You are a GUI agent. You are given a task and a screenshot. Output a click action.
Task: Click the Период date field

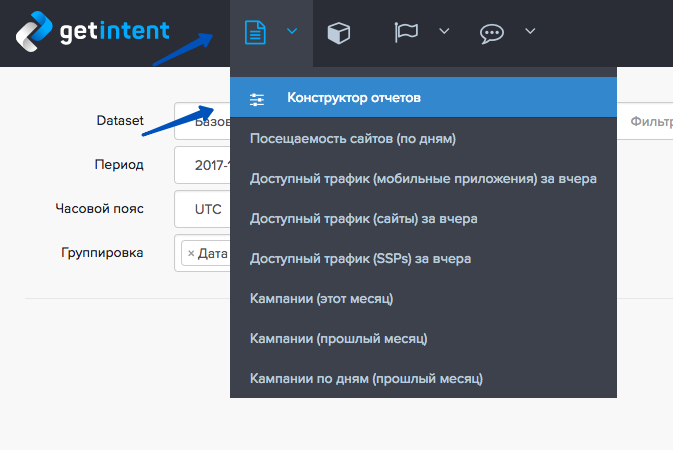[x=202, y=165]
